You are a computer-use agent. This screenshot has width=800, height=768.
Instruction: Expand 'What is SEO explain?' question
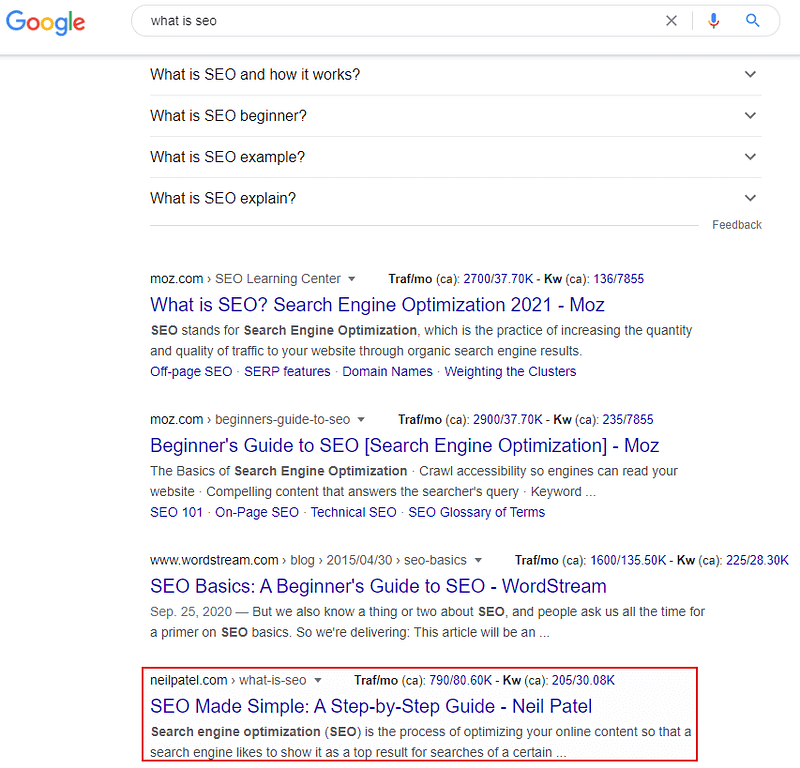click(455, 199)
